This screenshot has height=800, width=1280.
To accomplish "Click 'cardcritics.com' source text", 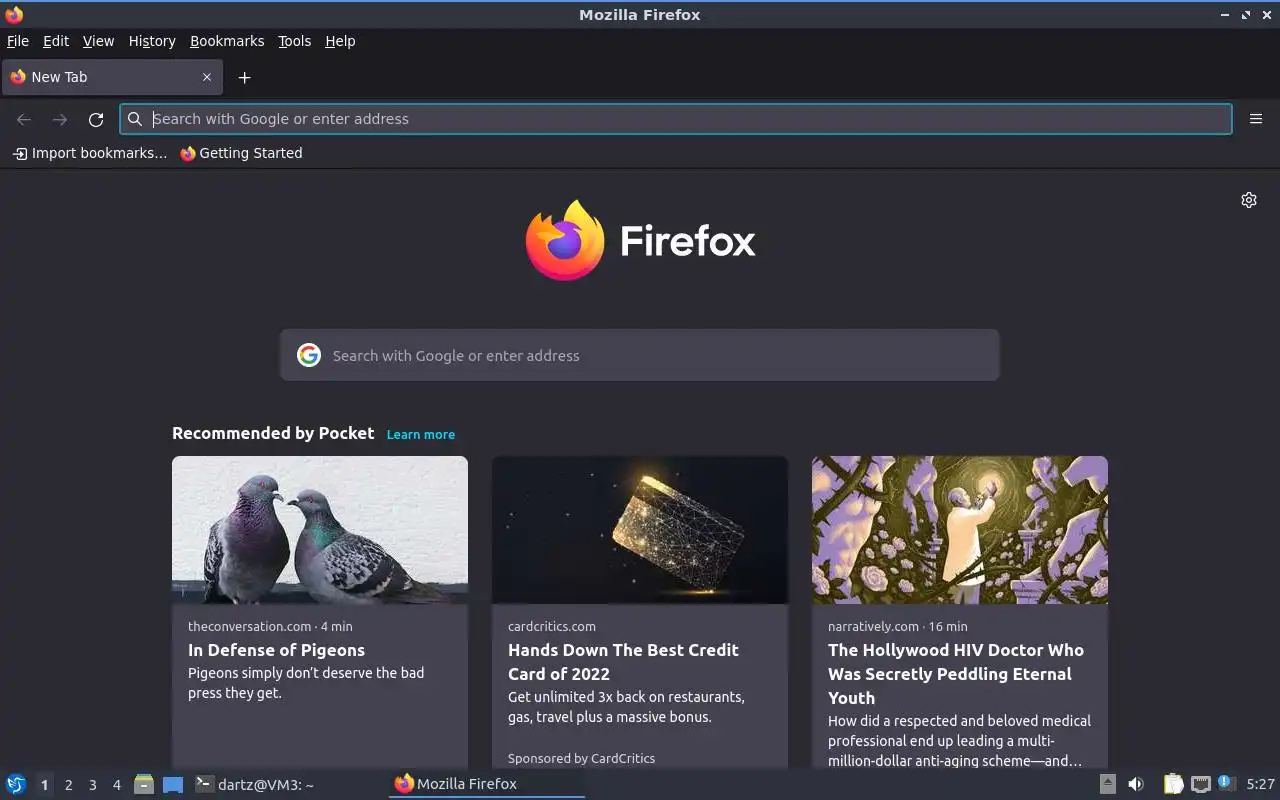I will [x=552, y=626].
